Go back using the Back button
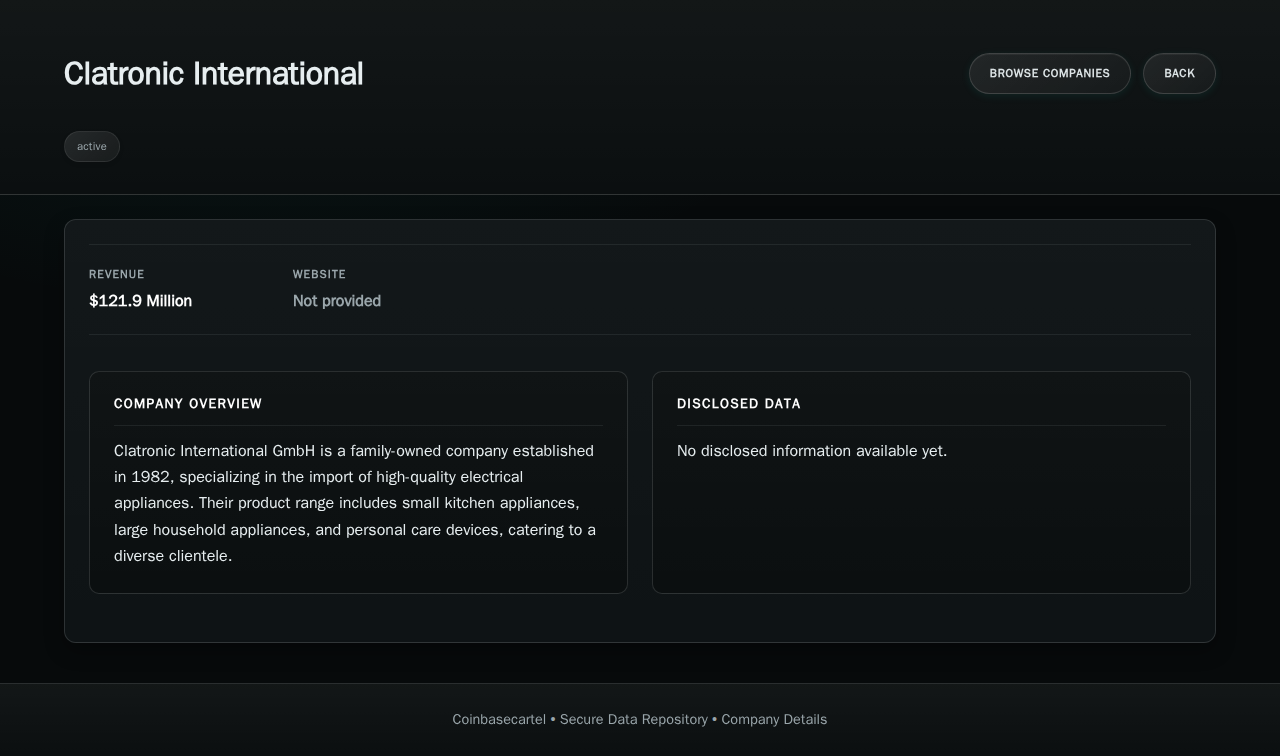Viewport: 1280px width, 756px height. [1179, 74]
